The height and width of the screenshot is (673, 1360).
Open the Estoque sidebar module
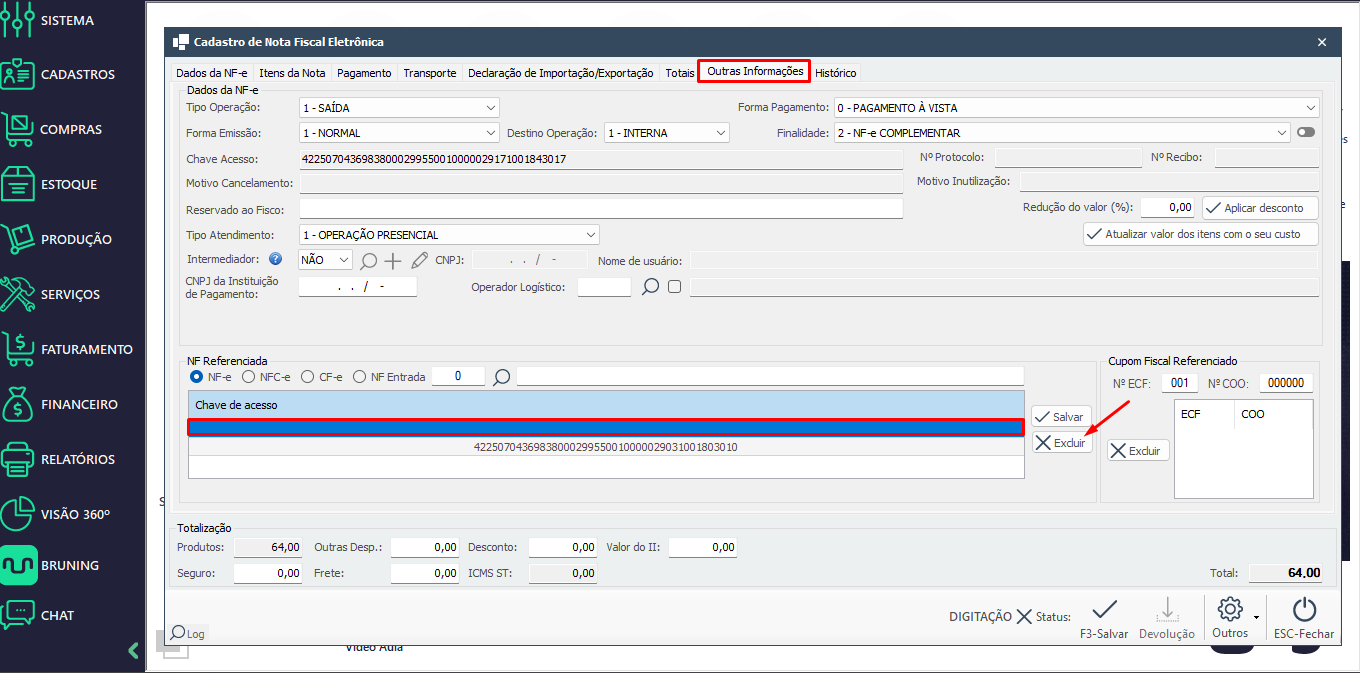click(68, 184)
